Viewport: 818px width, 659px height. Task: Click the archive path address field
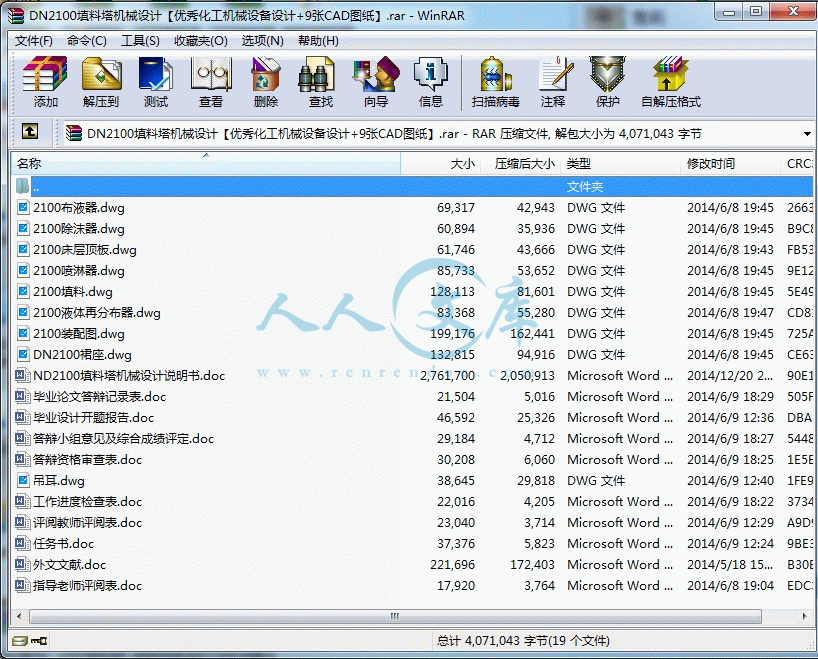(x=438, y=134)
